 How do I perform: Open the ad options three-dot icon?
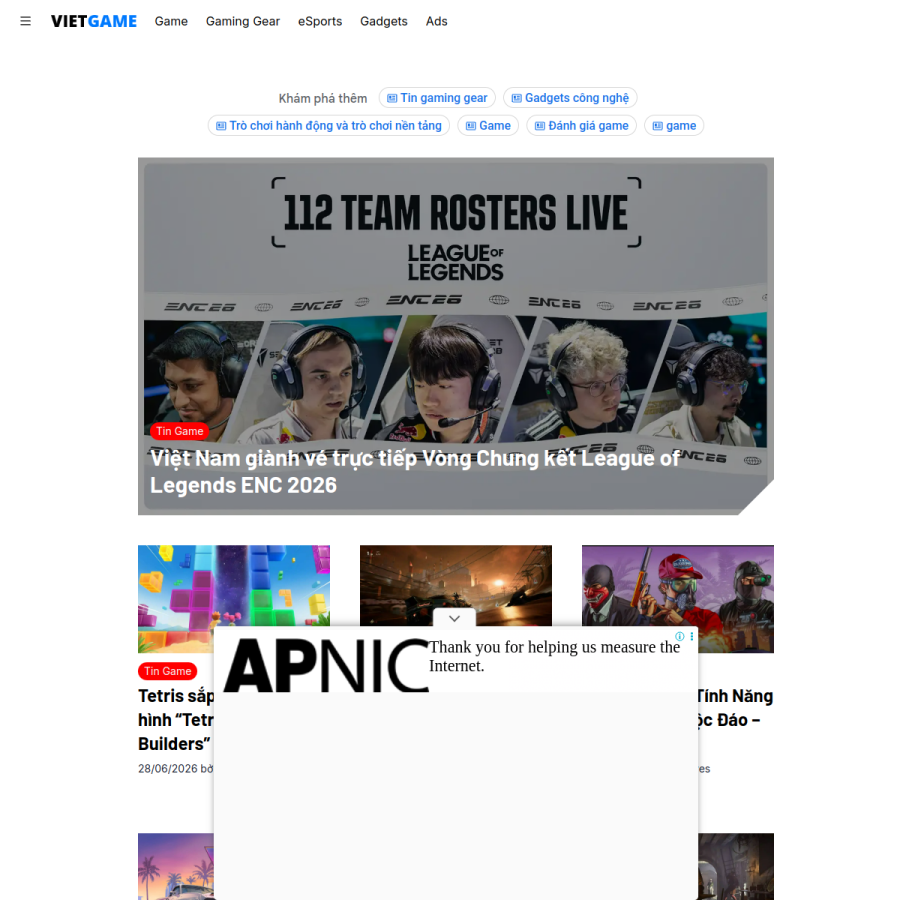(x=692, y=636)
